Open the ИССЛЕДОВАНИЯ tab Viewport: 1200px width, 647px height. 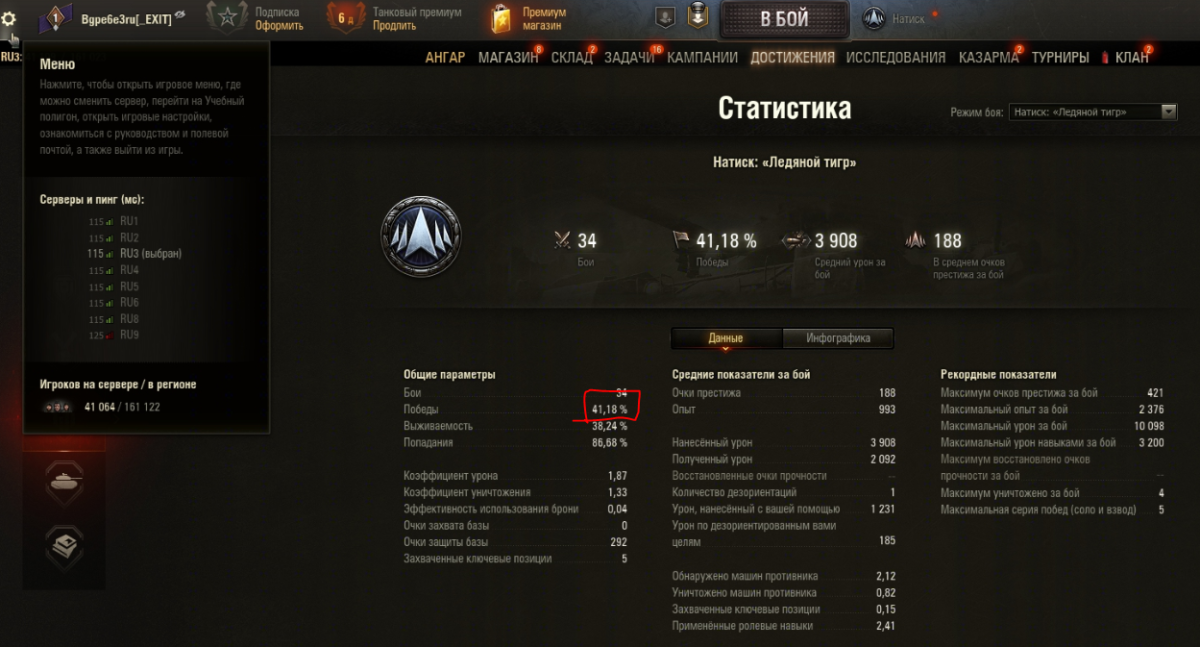tap(896, 57)
